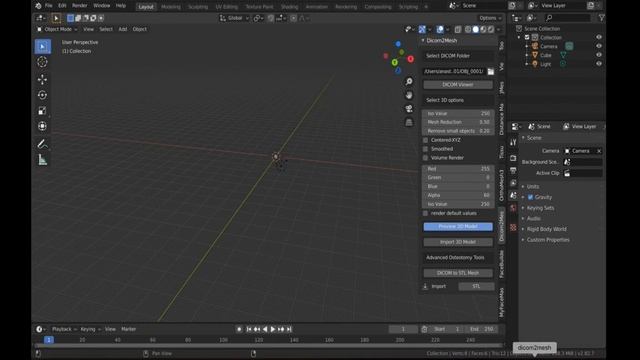Open the Options dropdown

tap(490, 18)
